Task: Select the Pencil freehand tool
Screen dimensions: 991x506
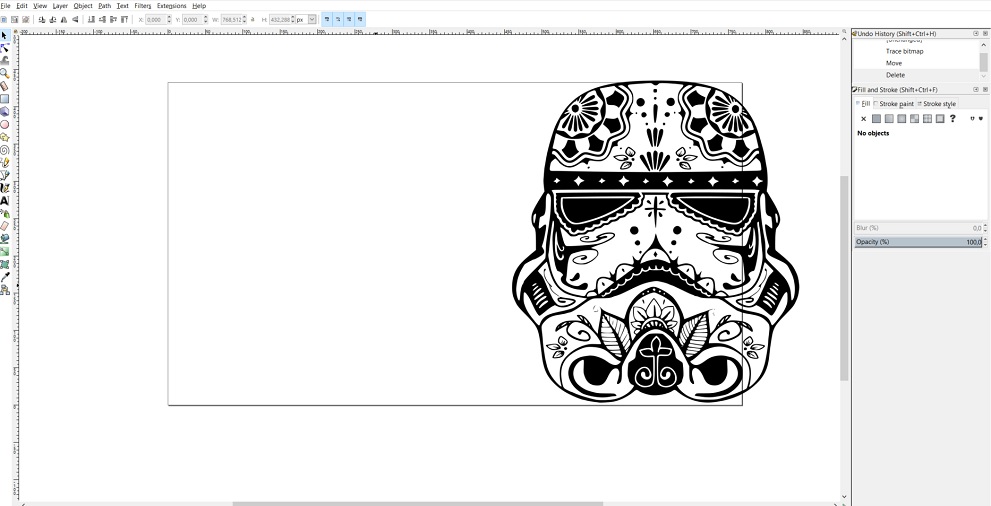Action: [4, 162]
